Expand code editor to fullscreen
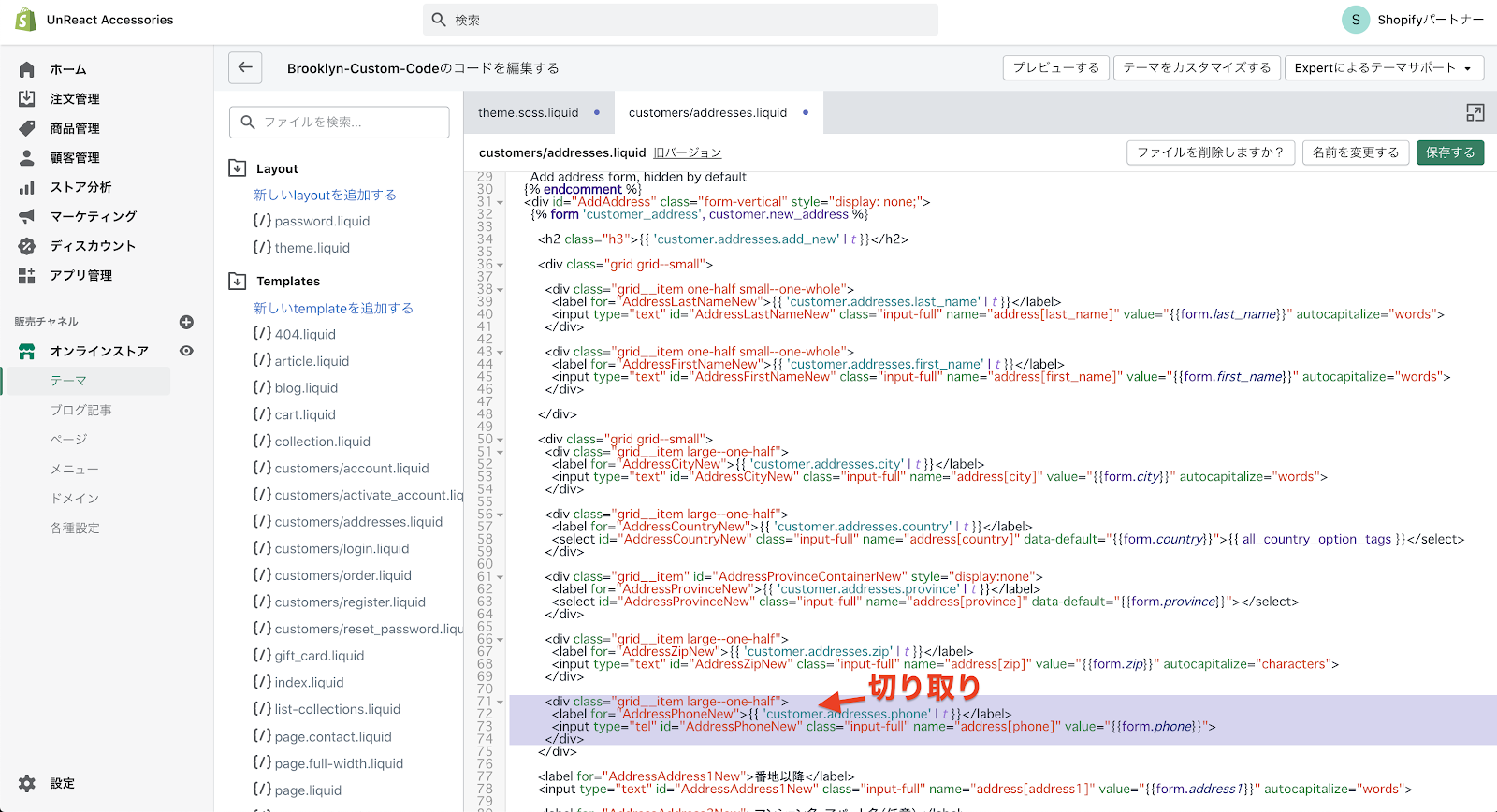 pos(1475,113)
